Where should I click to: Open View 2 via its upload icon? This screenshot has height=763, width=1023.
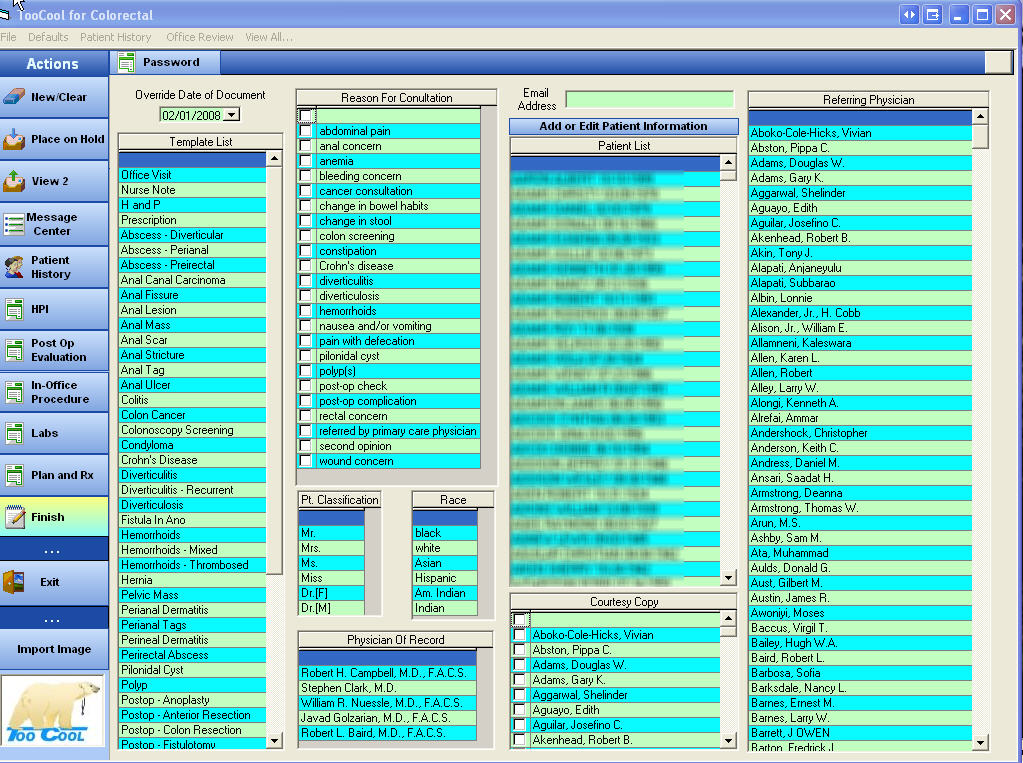click(x=14, y=181)
